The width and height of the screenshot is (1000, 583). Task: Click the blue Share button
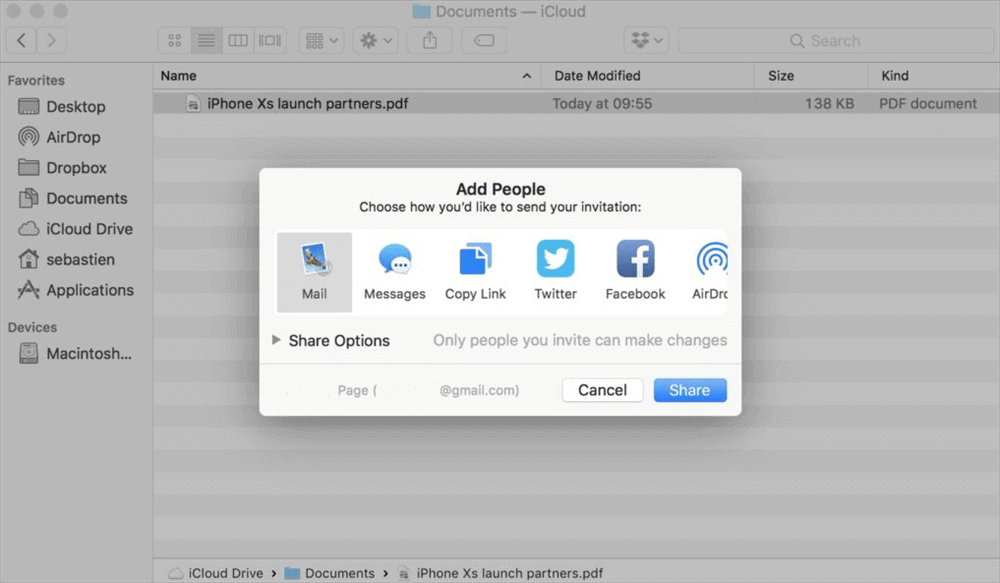click(x=689, y=390)
